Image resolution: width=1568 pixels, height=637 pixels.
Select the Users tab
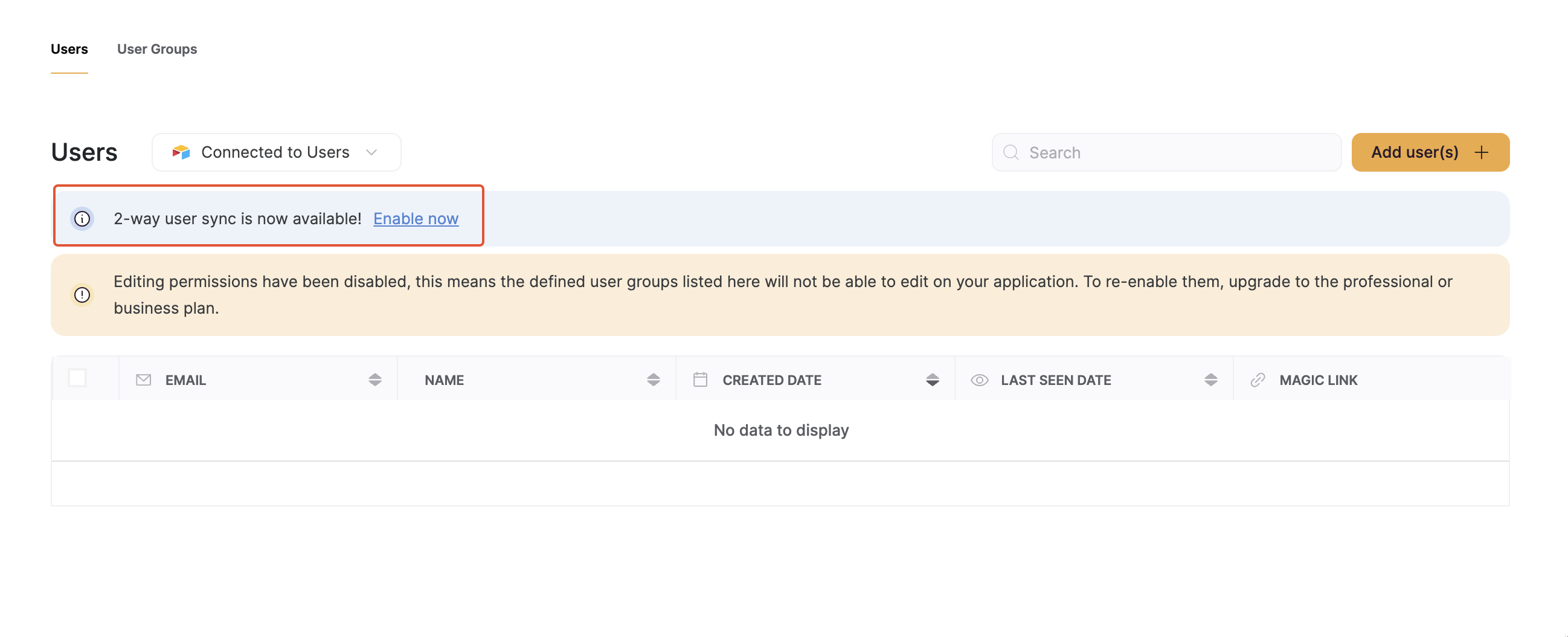pos(69,49)
